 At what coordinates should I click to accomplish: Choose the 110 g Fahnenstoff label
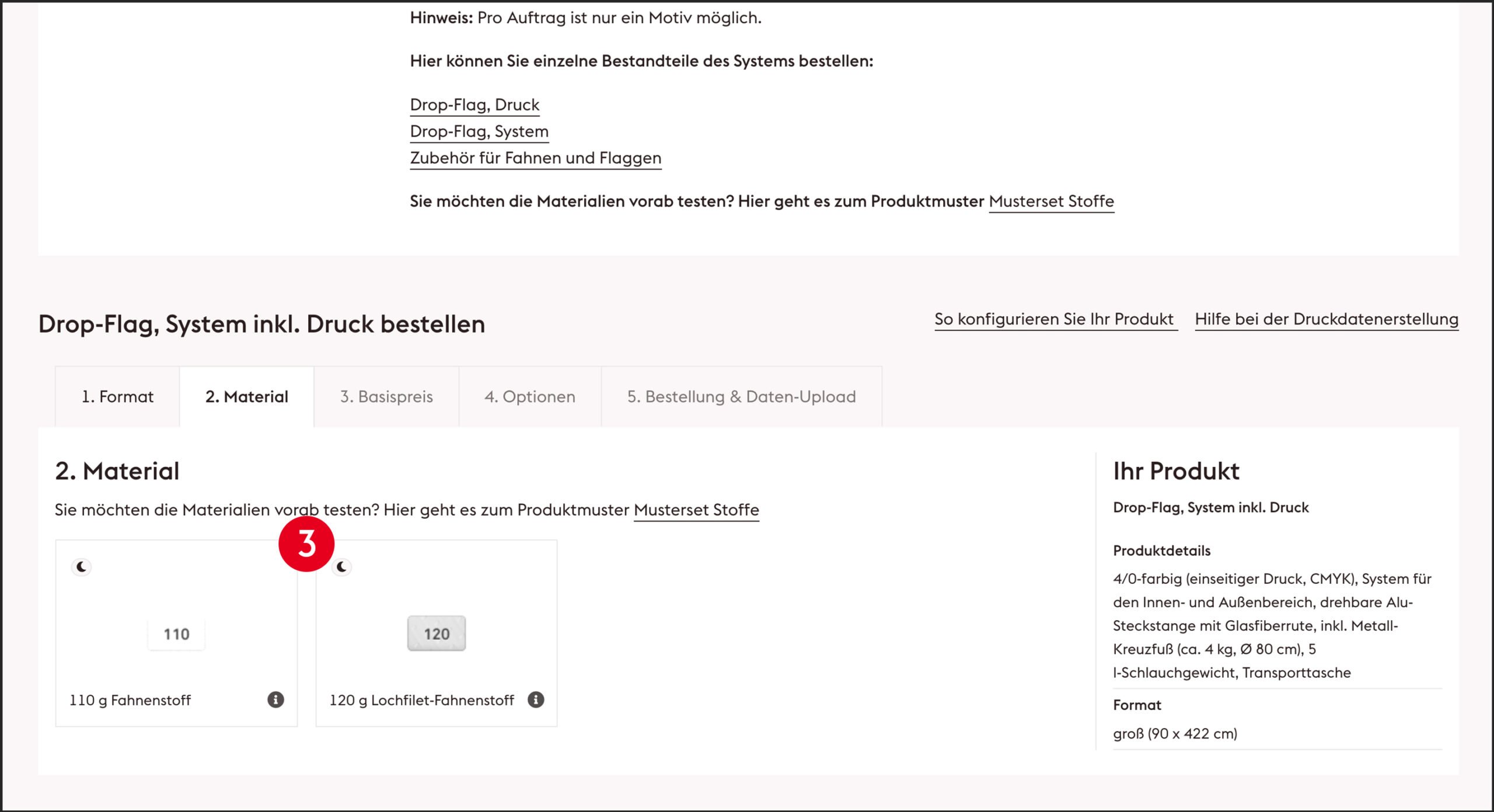point(130,700)
